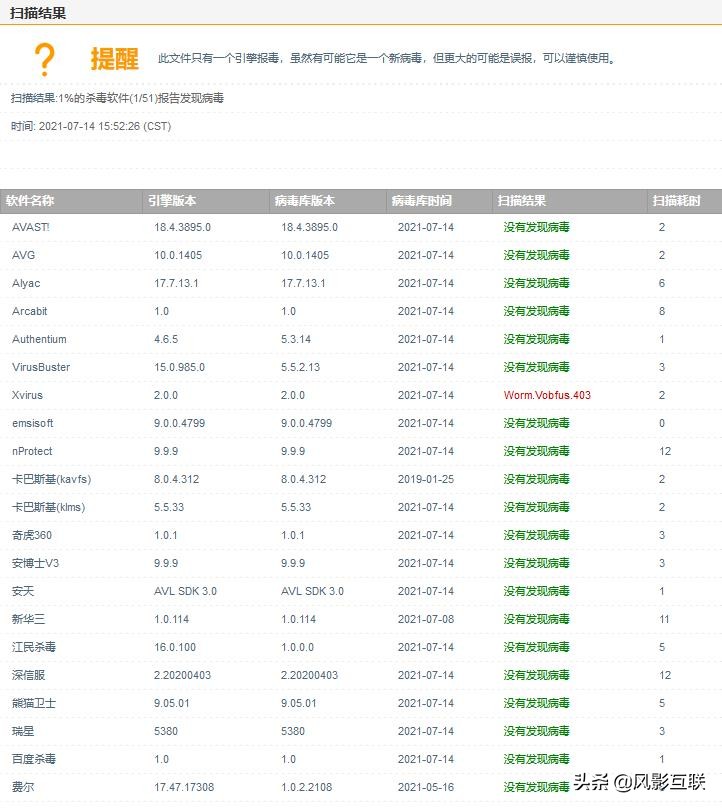722x808 pixels.
Task: Select the 百度杀毒 row name
Action: coord(33,759)
